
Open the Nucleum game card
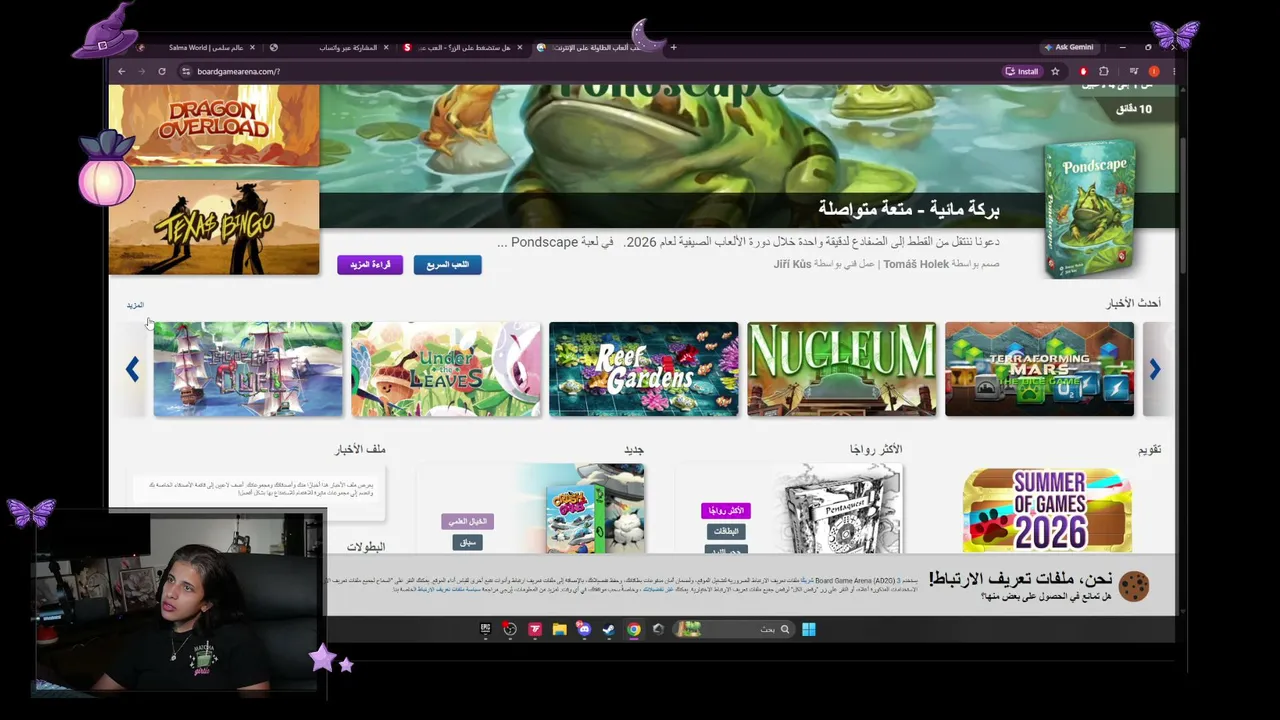[x=842, y=369]
